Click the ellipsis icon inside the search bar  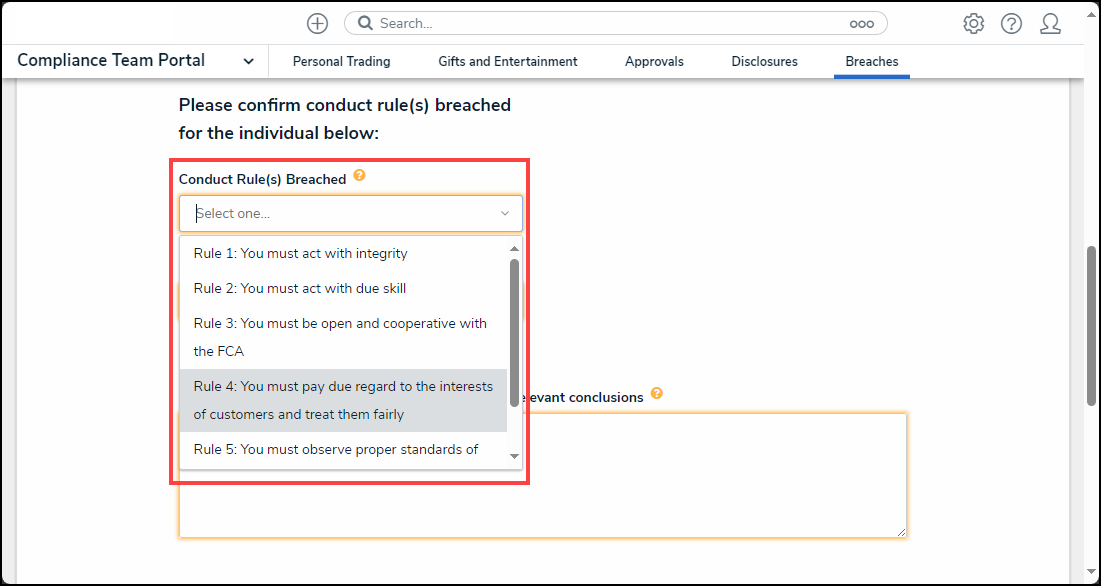pos(863,23)
